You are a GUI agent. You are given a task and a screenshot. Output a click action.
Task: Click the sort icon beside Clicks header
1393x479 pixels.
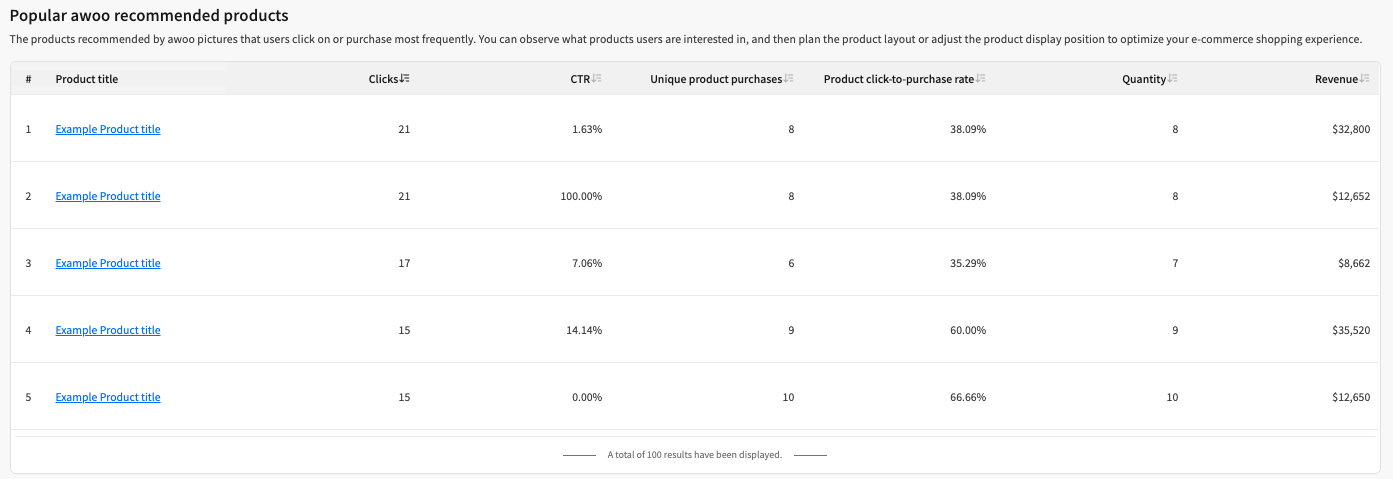[x=405, y=79]
